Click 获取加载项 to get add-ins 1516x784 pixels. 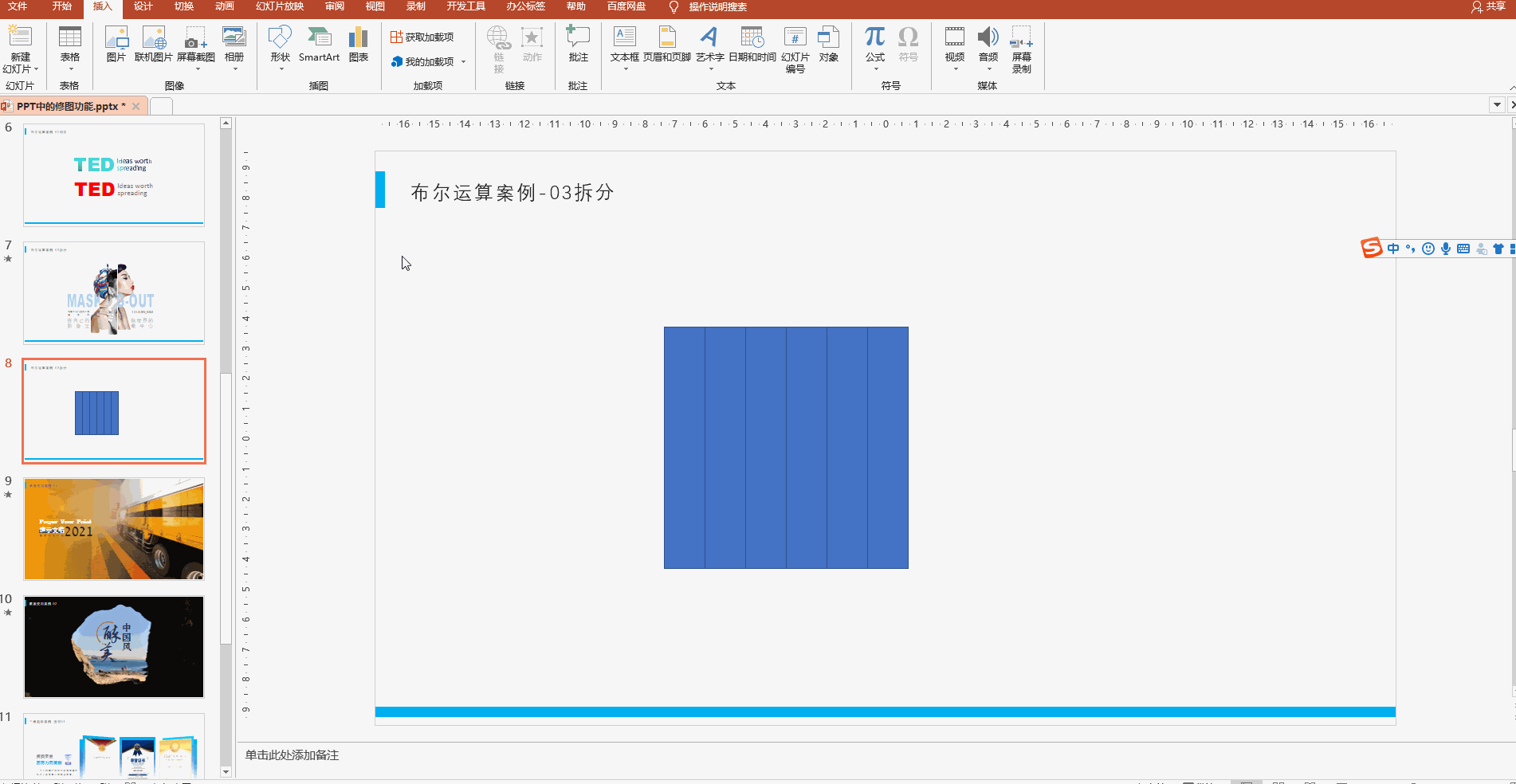pos(422,37)
